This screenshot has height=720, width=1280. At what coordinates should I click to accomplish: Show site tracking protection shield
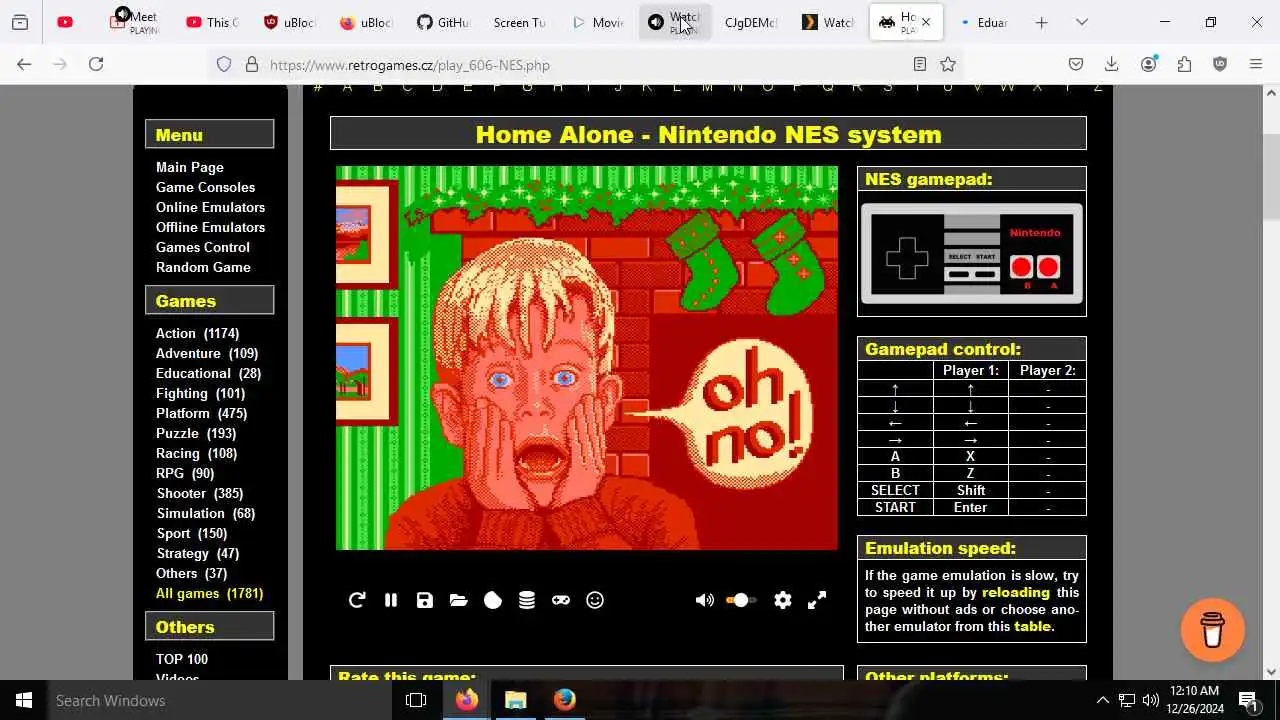[224, 64]
